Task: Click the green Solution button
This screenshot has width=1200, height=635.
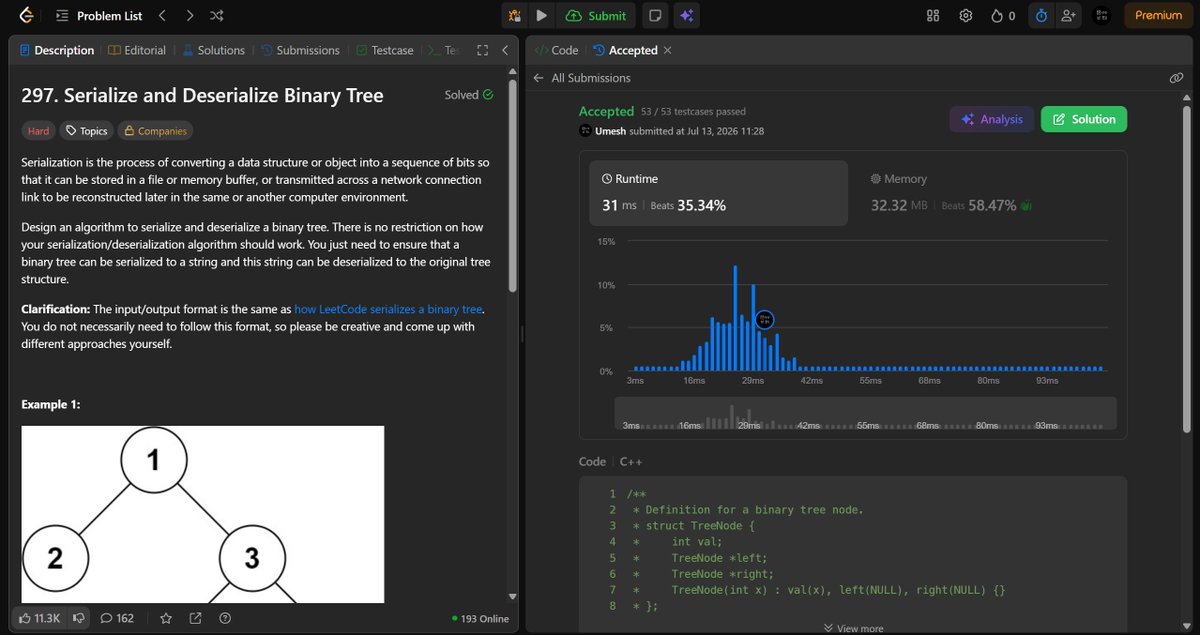Action: pyautogui.click(x=1084, y=119)
